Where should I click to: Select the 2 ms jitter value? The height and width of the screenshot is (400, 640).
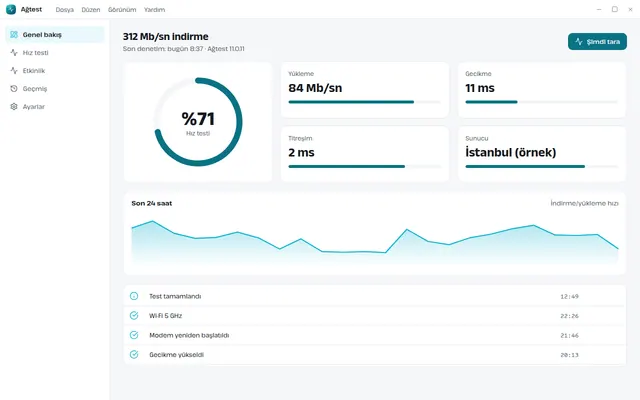pos(301,153)
